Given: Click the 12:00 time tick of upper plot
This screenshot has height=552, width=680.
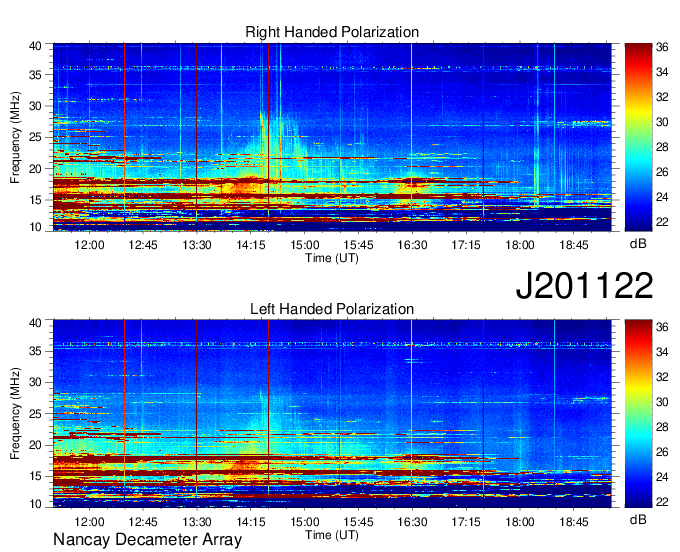Looking at the screenshot, I should pos(89,245).
